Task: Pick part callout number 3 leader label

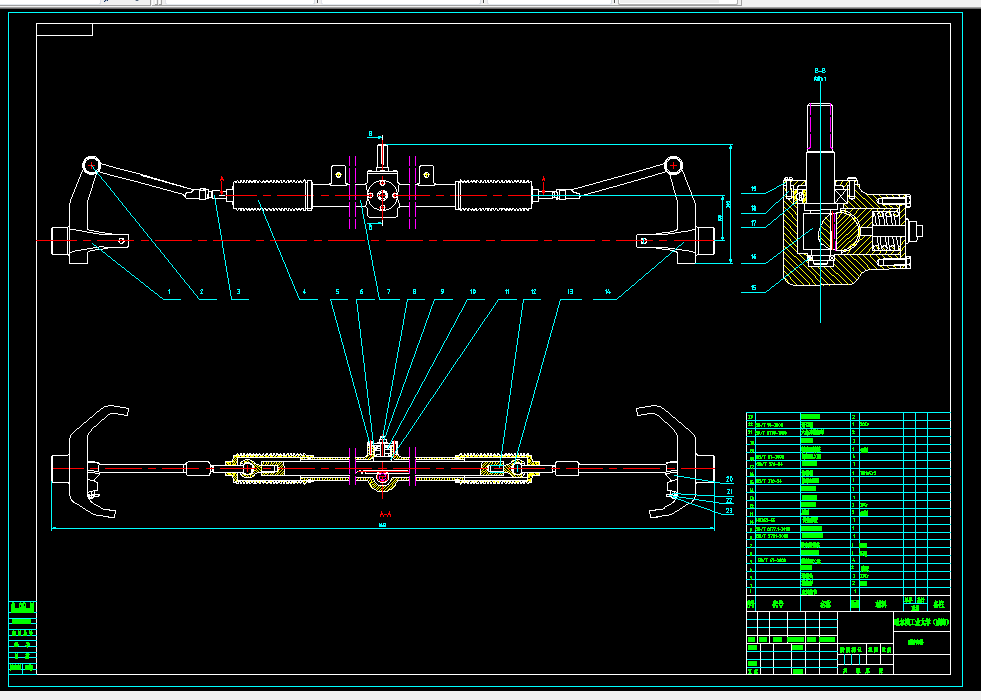Action: click(x=238, y=292)
